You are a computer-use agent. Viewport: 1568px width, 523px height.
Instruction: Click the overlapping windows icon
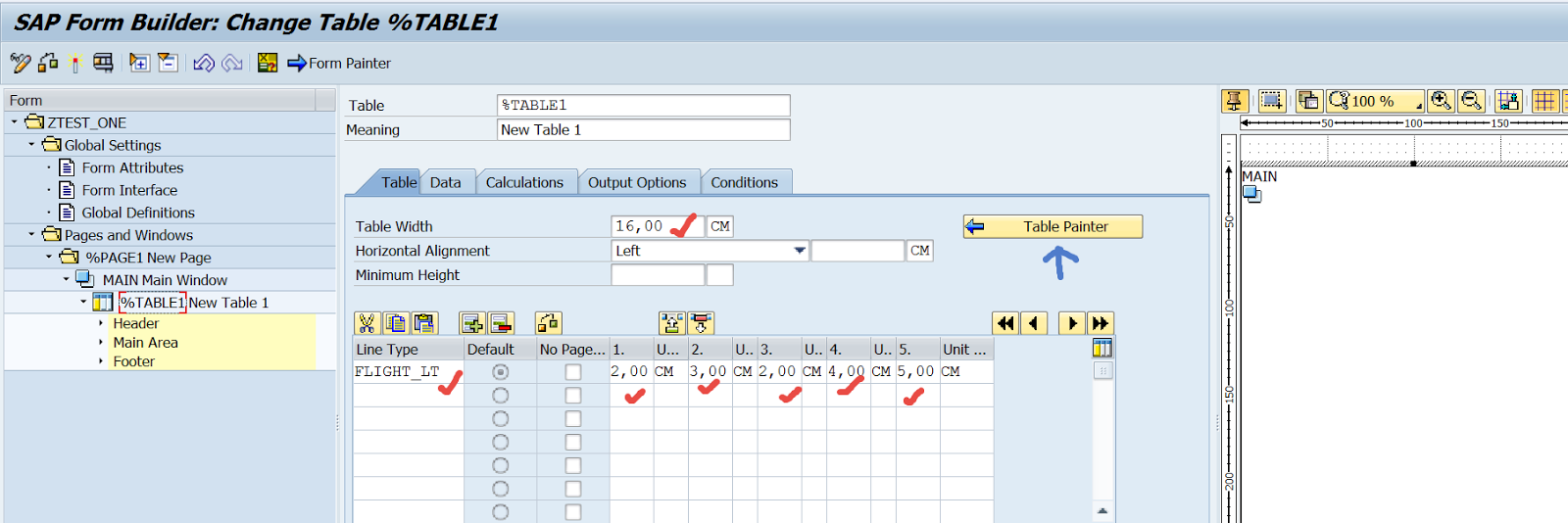1309,100
